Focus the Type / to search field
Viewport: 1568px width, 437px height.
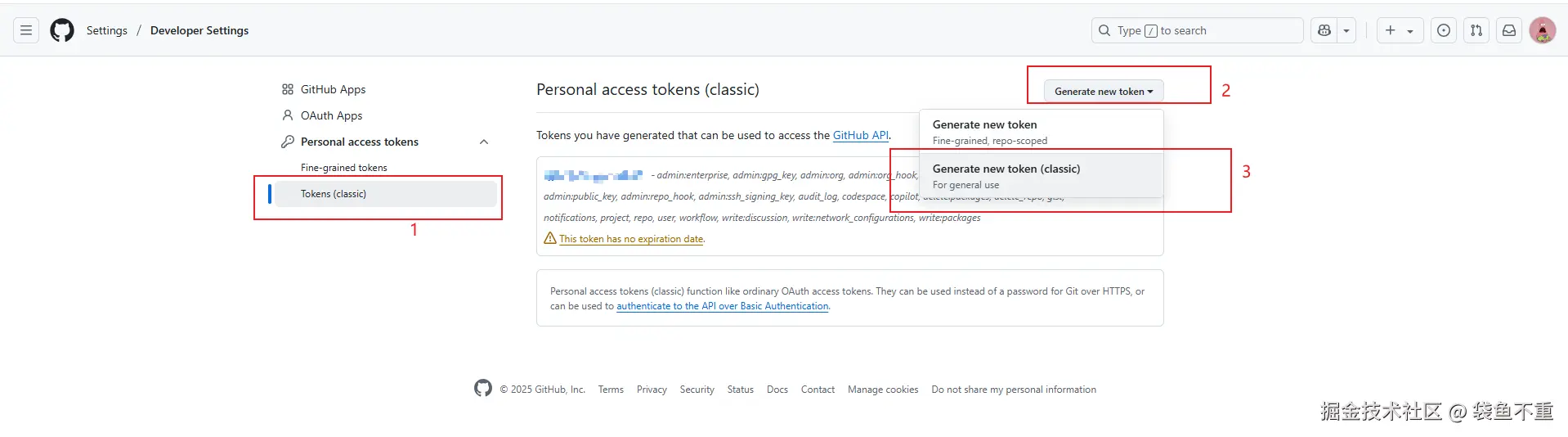1198,30
